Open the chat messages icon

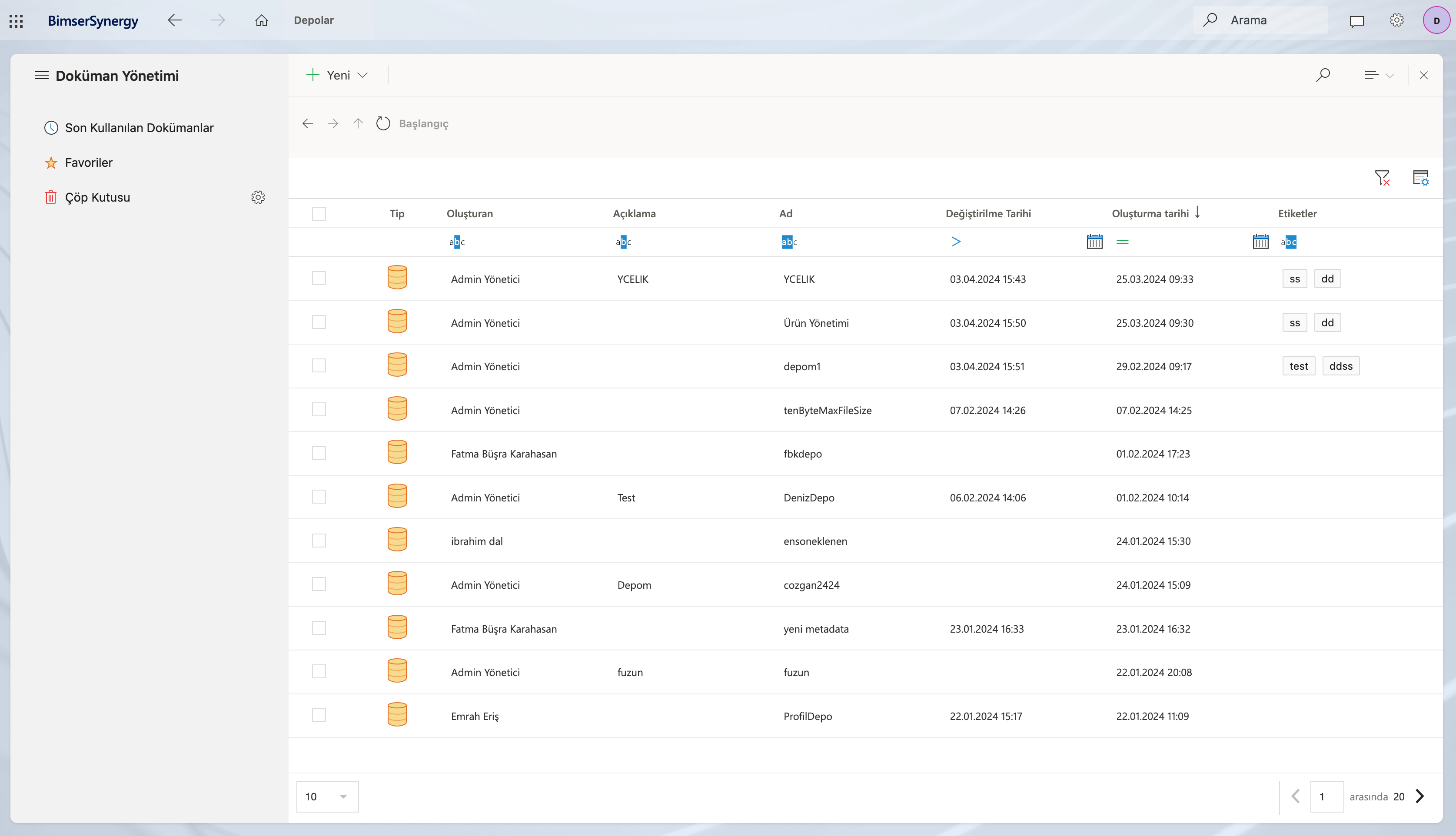coord(1356,21)
